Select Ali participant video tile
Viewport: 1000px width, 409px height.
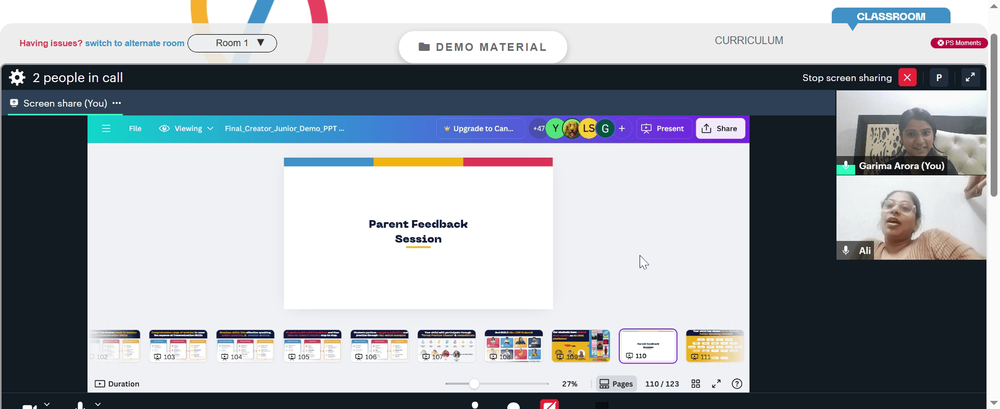click(911, 218)
